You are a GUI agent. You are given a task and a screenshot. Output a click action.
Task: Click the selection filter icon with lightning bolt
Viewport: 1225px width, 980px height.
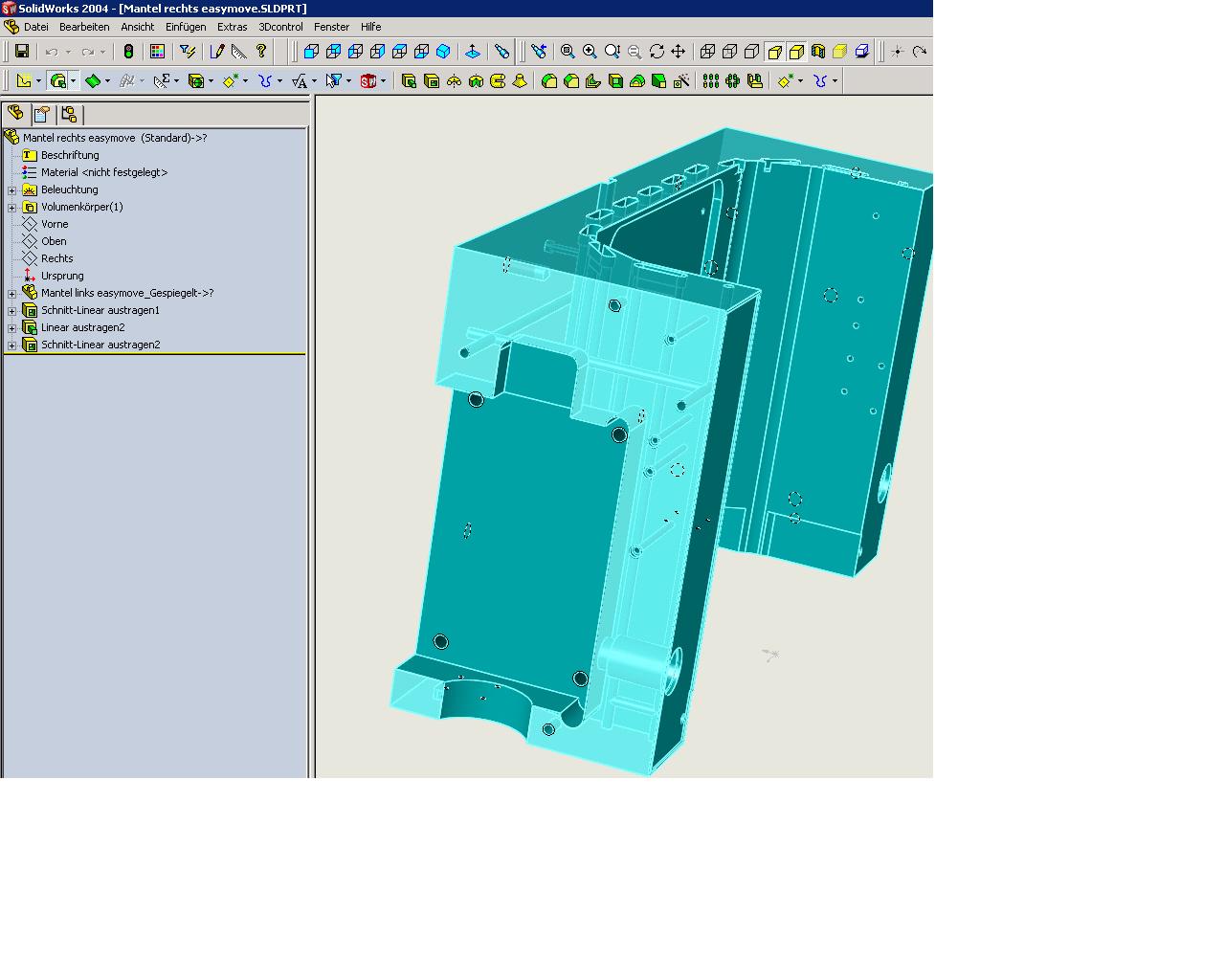pos(189,52)
